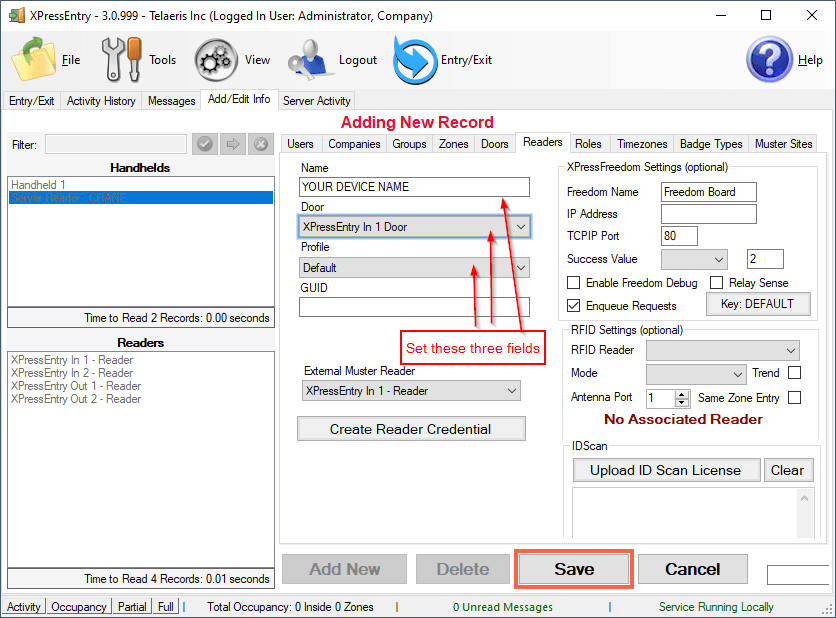Click the Name input field

(414, 187)
